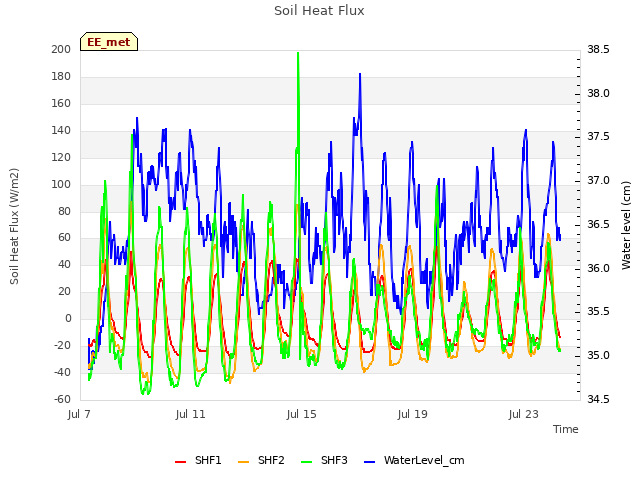The width and height of the screenshot is (640, 480).
Task: Toggle the WaterLevel_cm legend entry
Action: point(414,460)
